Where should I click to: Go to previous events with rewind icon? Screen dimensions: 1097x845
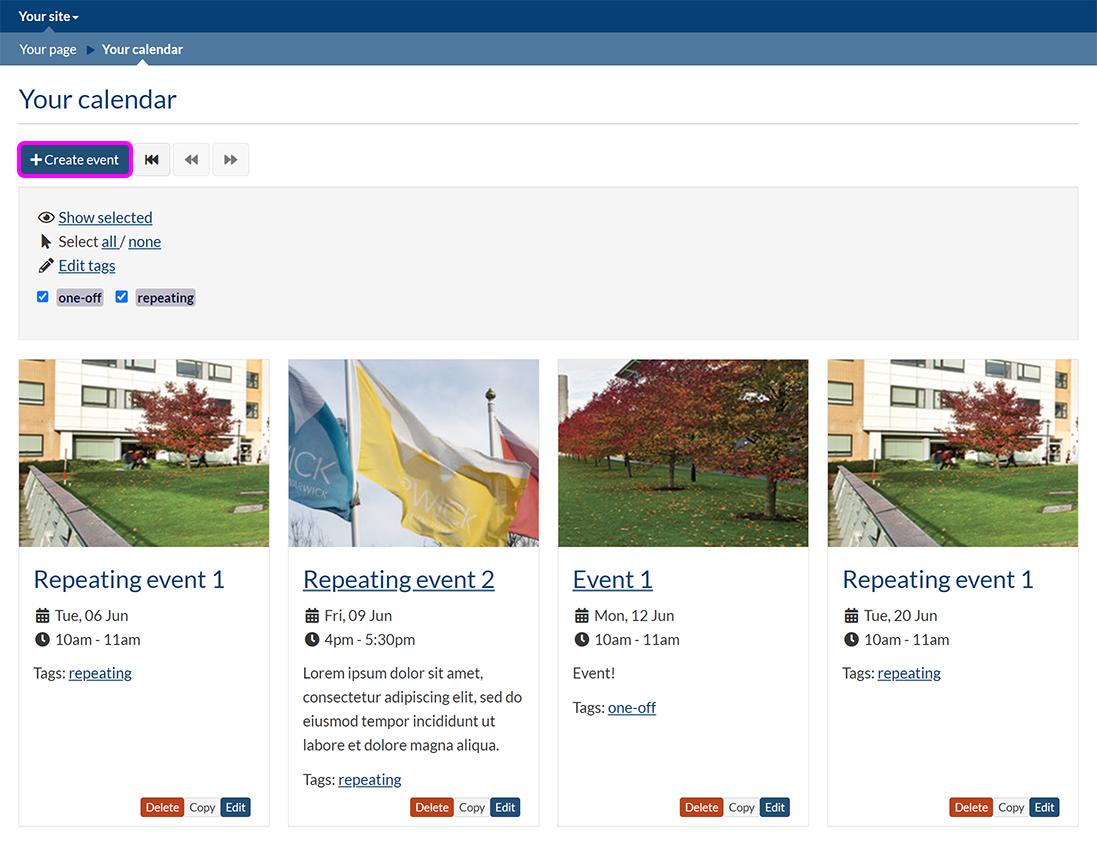(x=191, y=160)
